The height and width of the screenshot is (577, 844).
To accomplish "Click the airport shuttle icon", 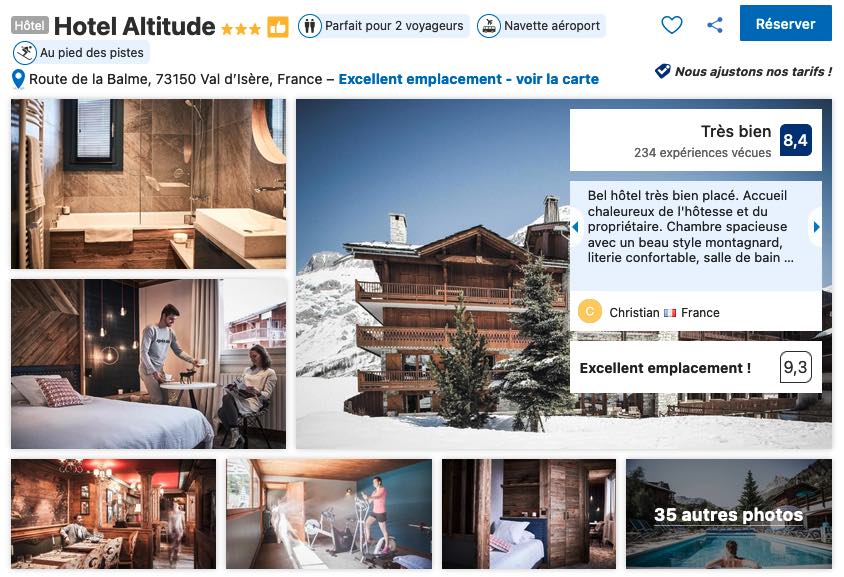I will (x=488, y=26).
